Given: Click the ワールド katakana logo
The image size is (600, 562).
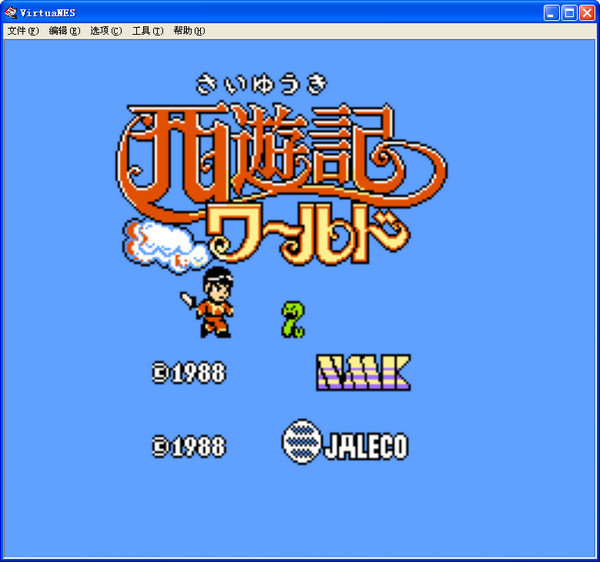Looking at the screenshot, I should coord(308,234).
